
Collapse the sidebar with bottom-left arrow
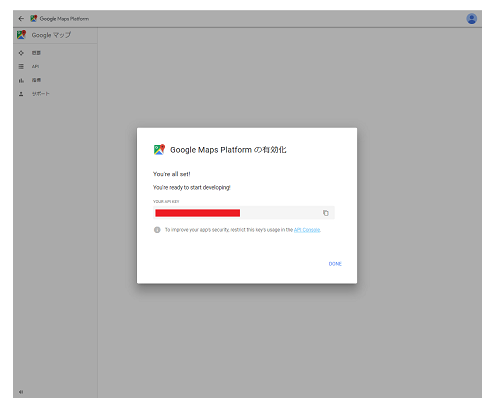pyautogui.click(x=21, y=392)
